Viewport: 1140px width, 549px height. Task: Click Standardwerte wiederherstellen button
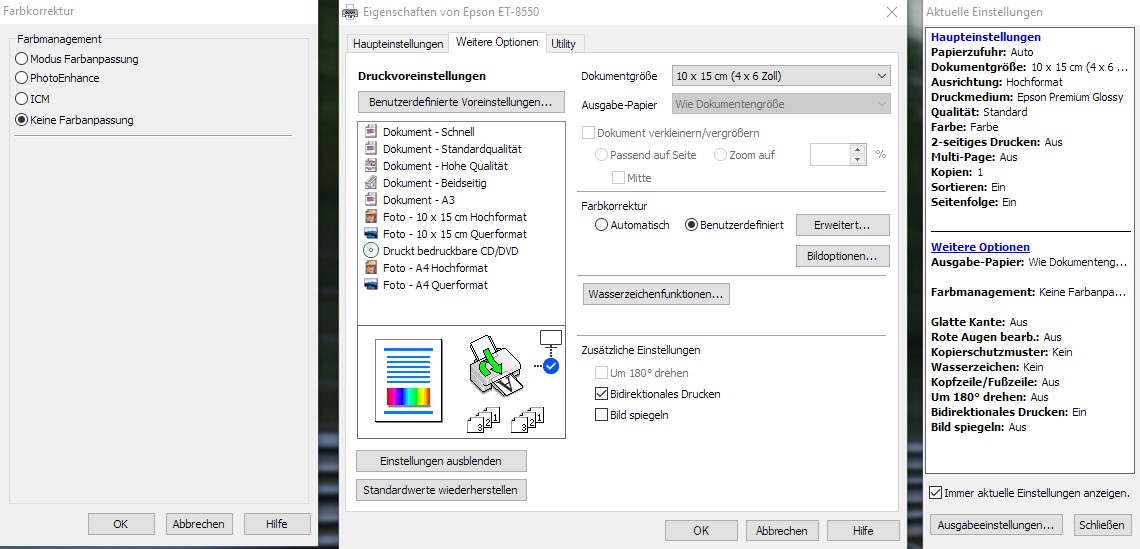[441, 490]
